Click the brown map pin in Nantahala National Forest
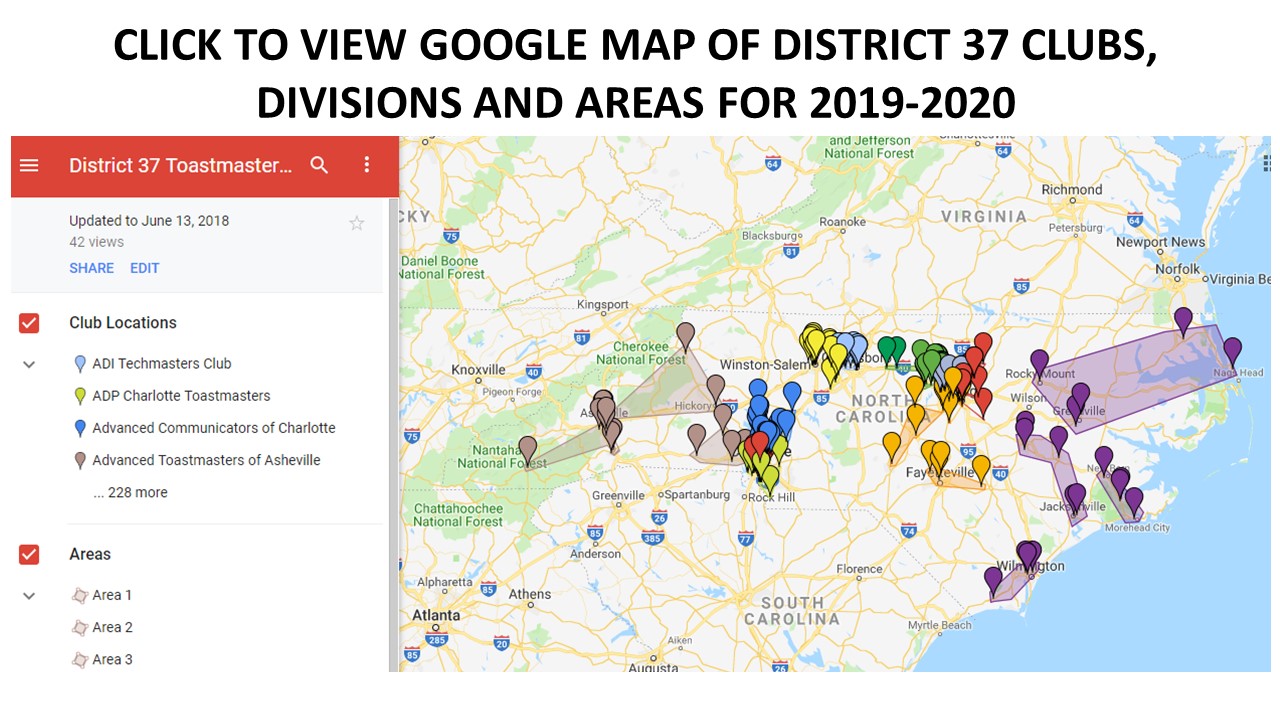Image resolution: width=1280 pixels, height=720 pixels. tap(527, 450)
